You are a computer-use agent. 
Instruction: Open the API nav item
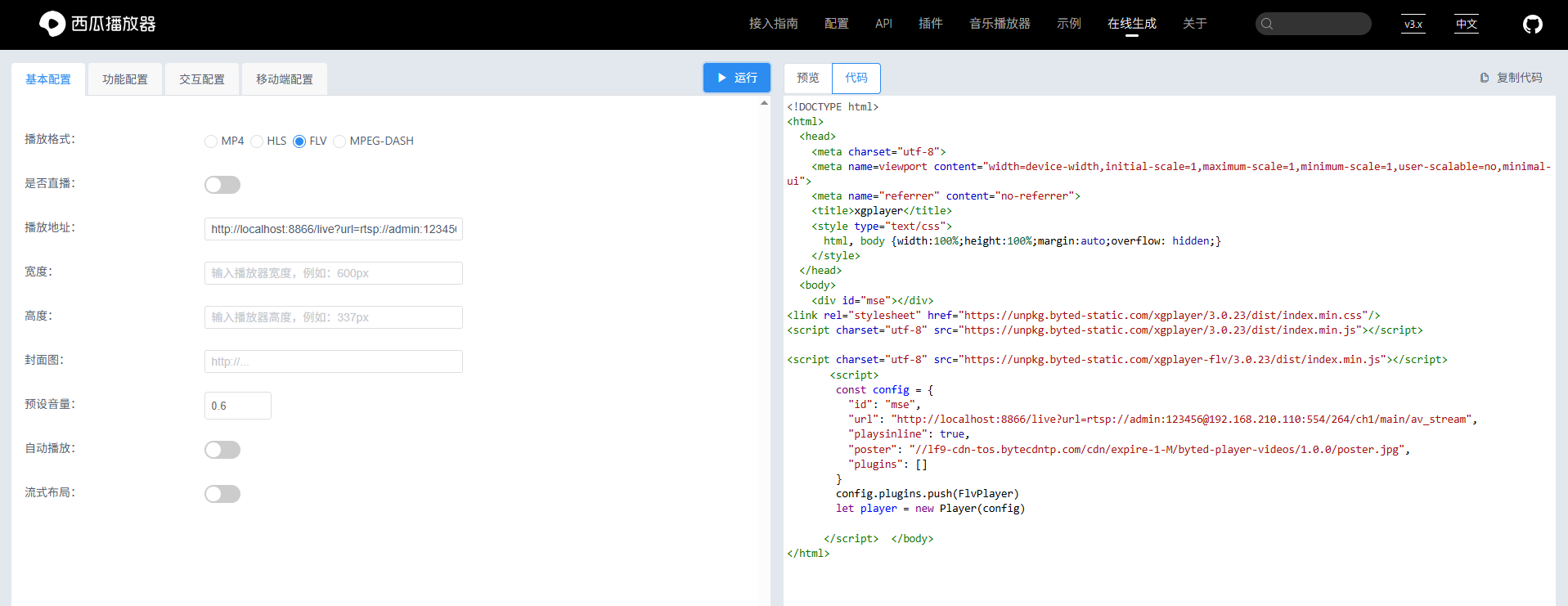pos(883,24)
